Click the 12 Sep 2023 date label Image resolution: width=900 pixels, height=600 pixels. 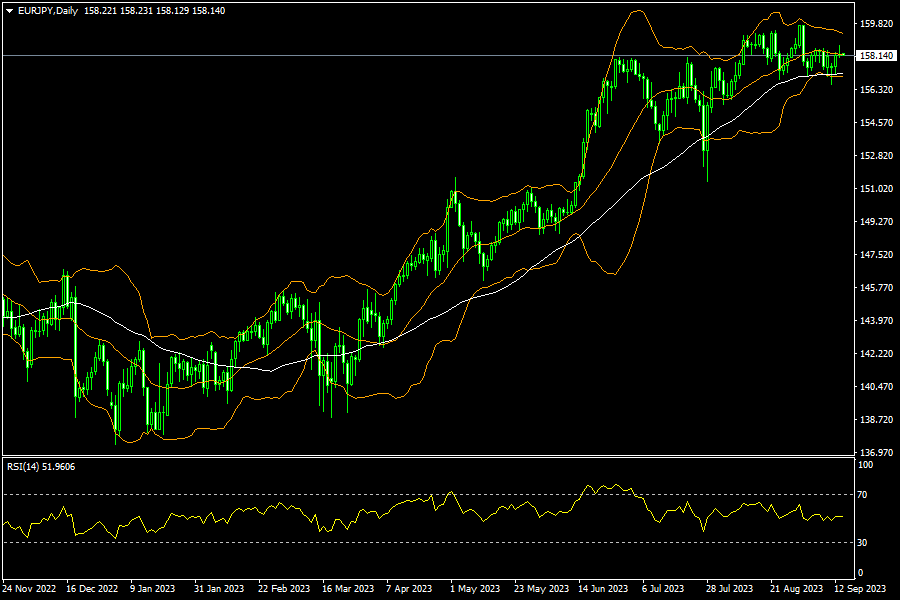click(x=860, y=589)
